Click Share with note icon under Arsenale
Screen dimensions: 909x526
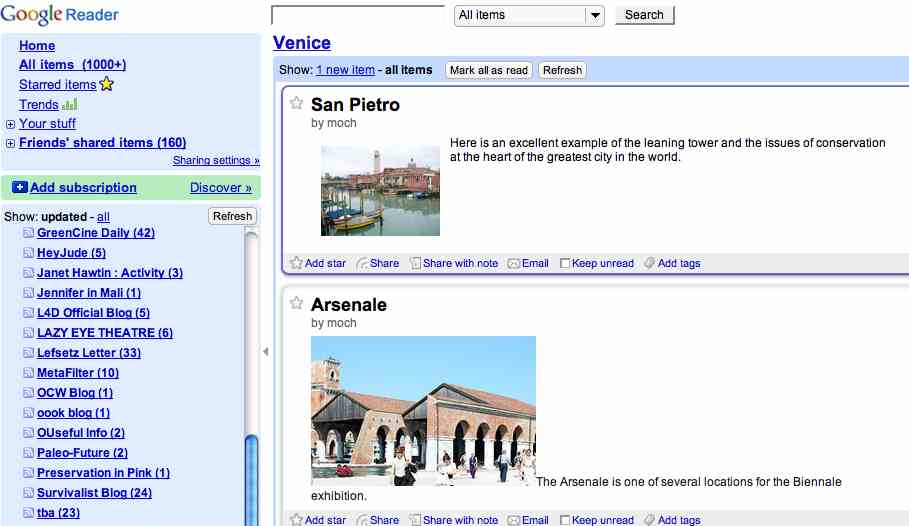[415, 520]
